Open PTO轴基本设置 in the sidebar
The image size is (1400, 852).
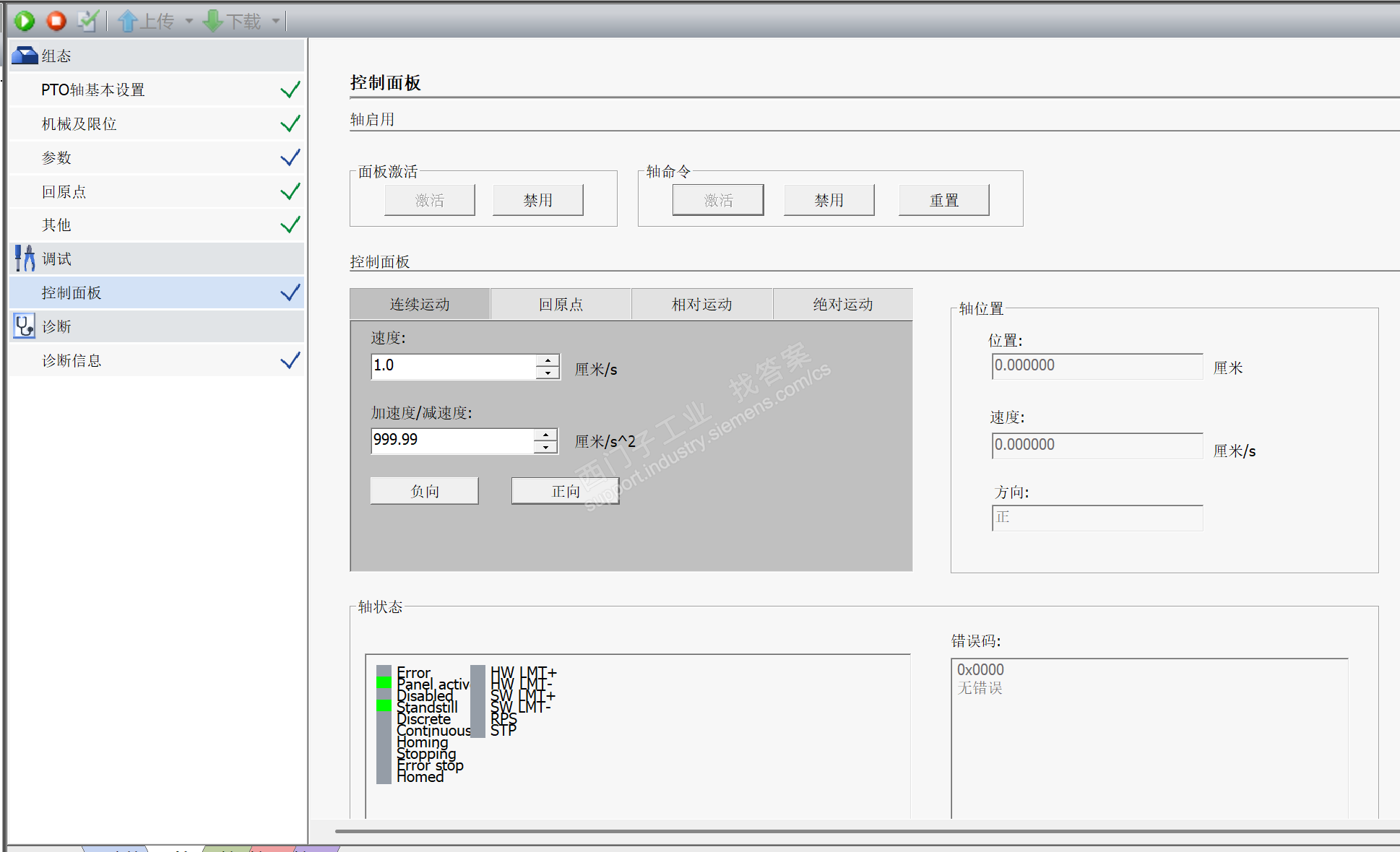93,90
